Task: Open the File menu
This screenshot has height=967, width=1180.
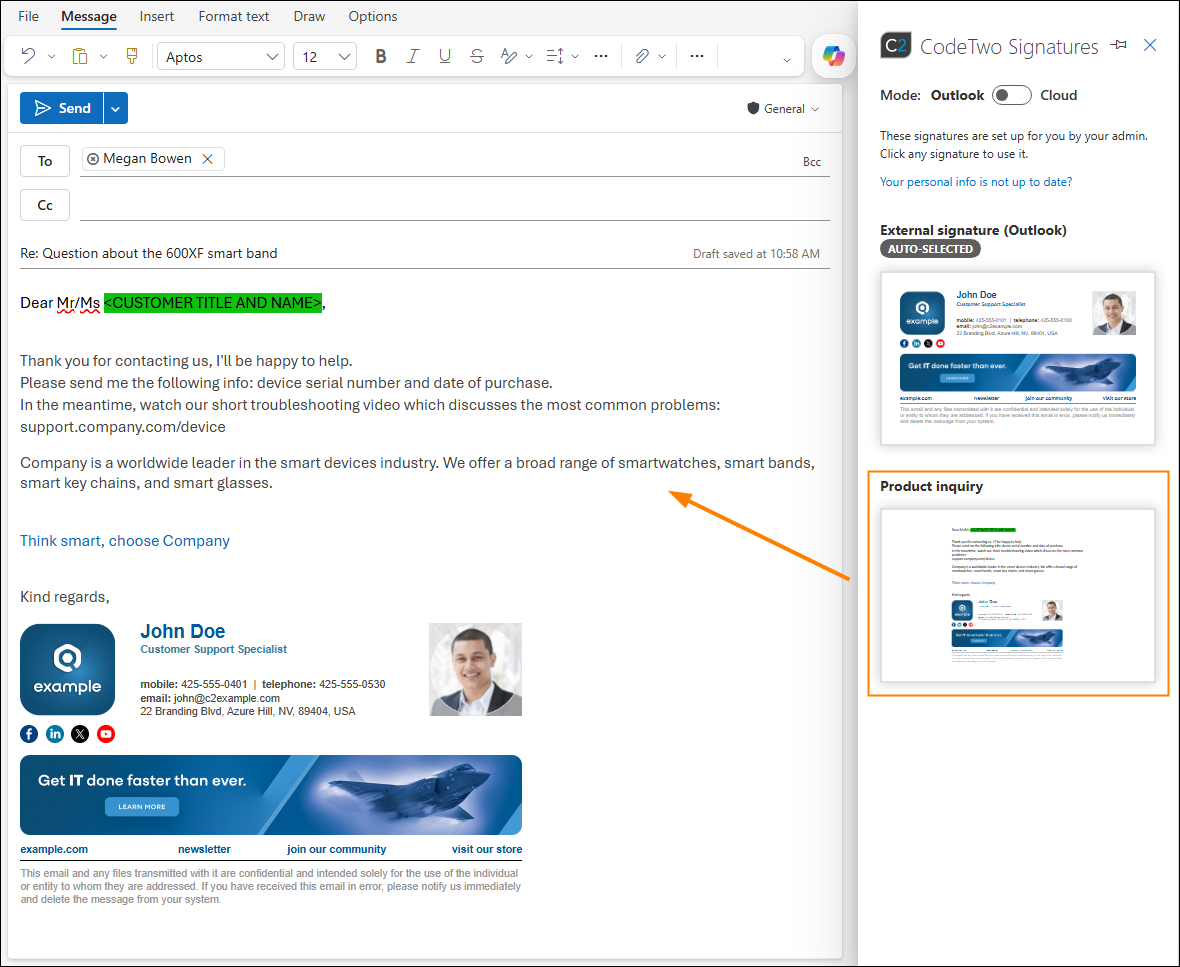Action: (29, 16)
